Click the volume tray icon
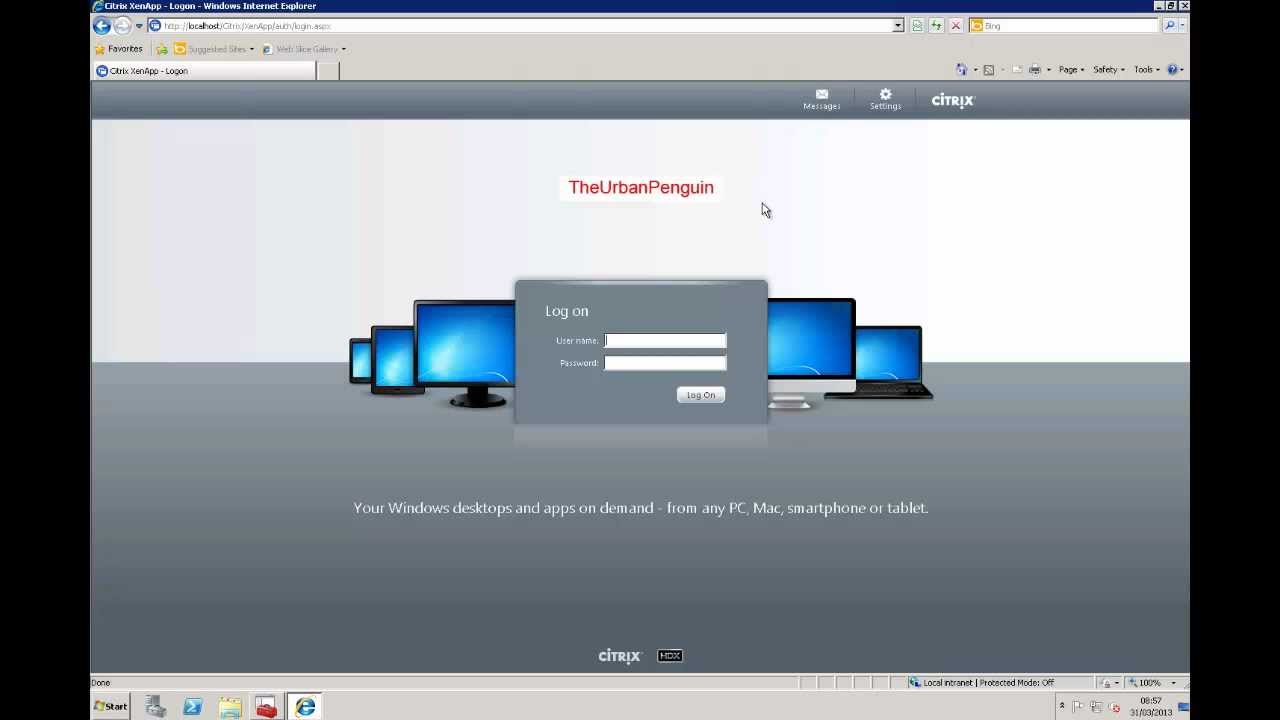Image resolution: width=1280 pixels, height=720 pixels. pyautogui.click(x=1115, y=707)
